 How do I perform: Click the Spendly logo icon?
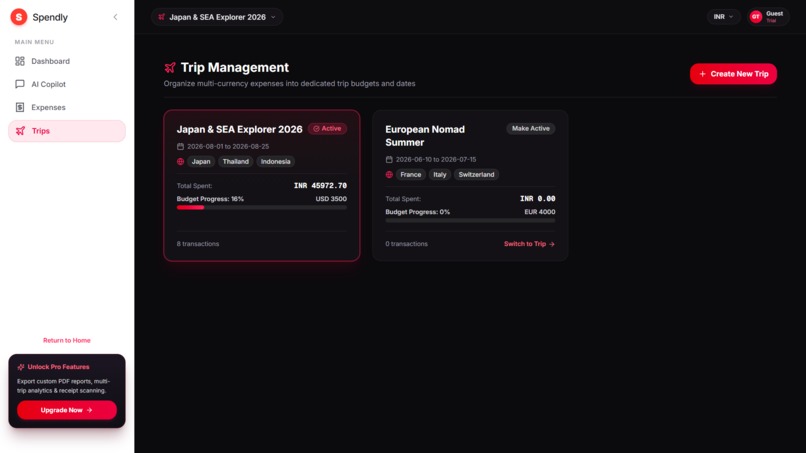(x=19, y=17)
